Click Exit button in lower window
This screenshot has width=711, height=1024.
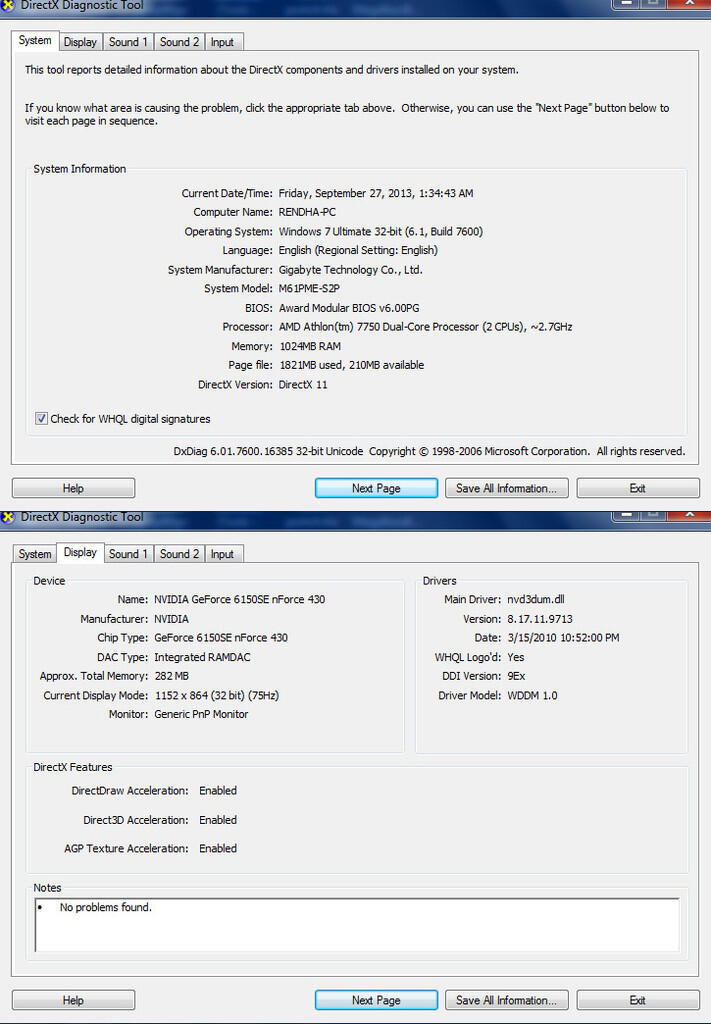click(x=638, y=1000)
